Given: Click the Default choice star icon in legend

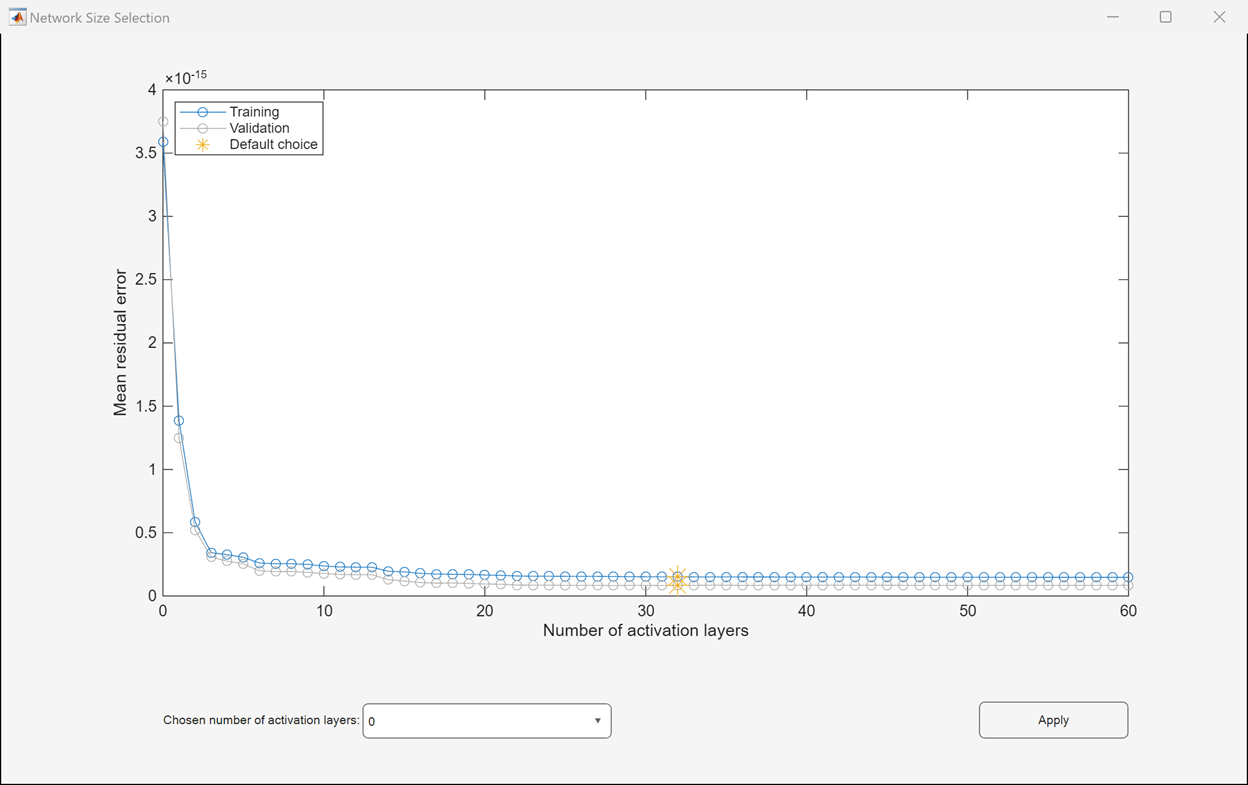Looking at the screenshot, I should pyautogui.click(x=203, y=144).
